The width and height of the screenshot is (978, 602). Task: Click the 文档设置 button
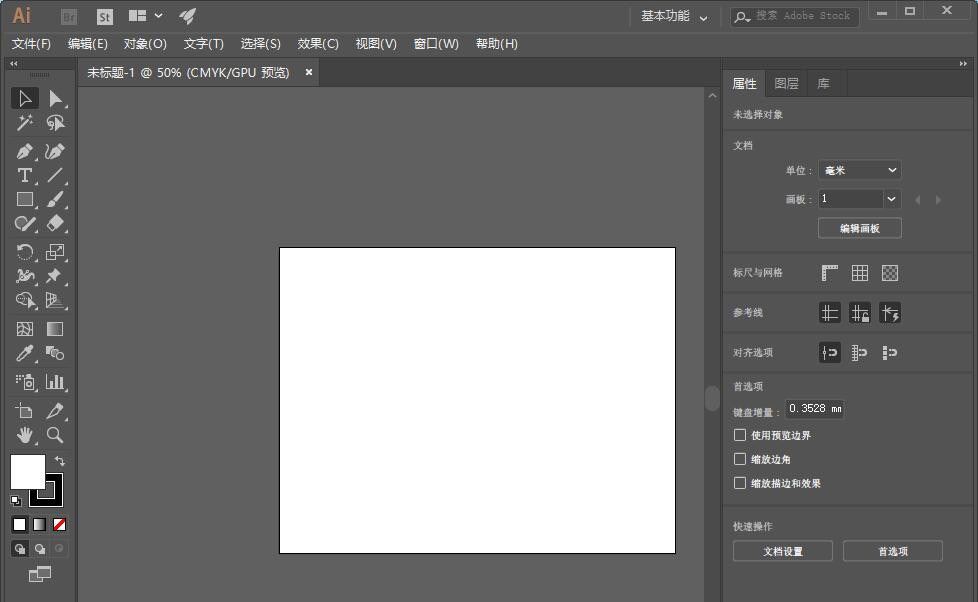tap(782, 550)
